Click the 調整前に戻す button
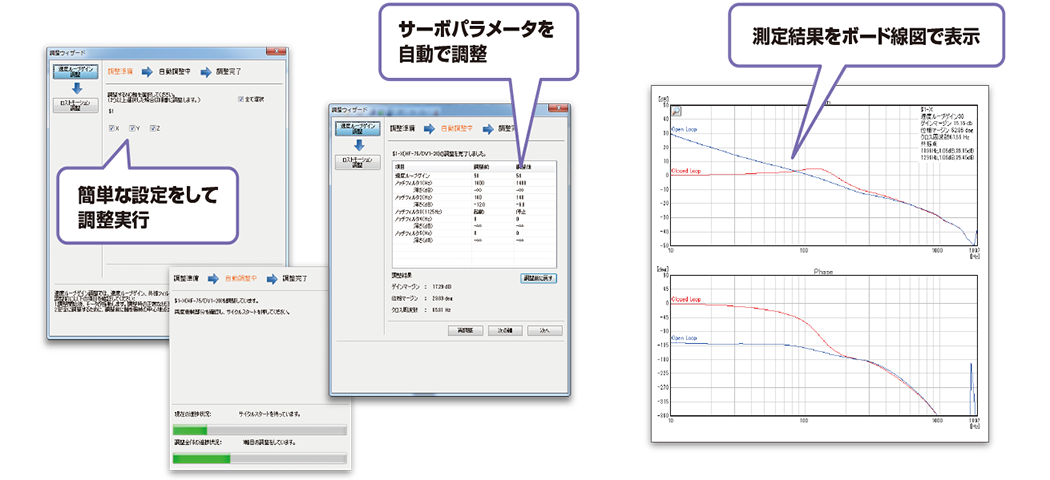 (x=539, y=276)
